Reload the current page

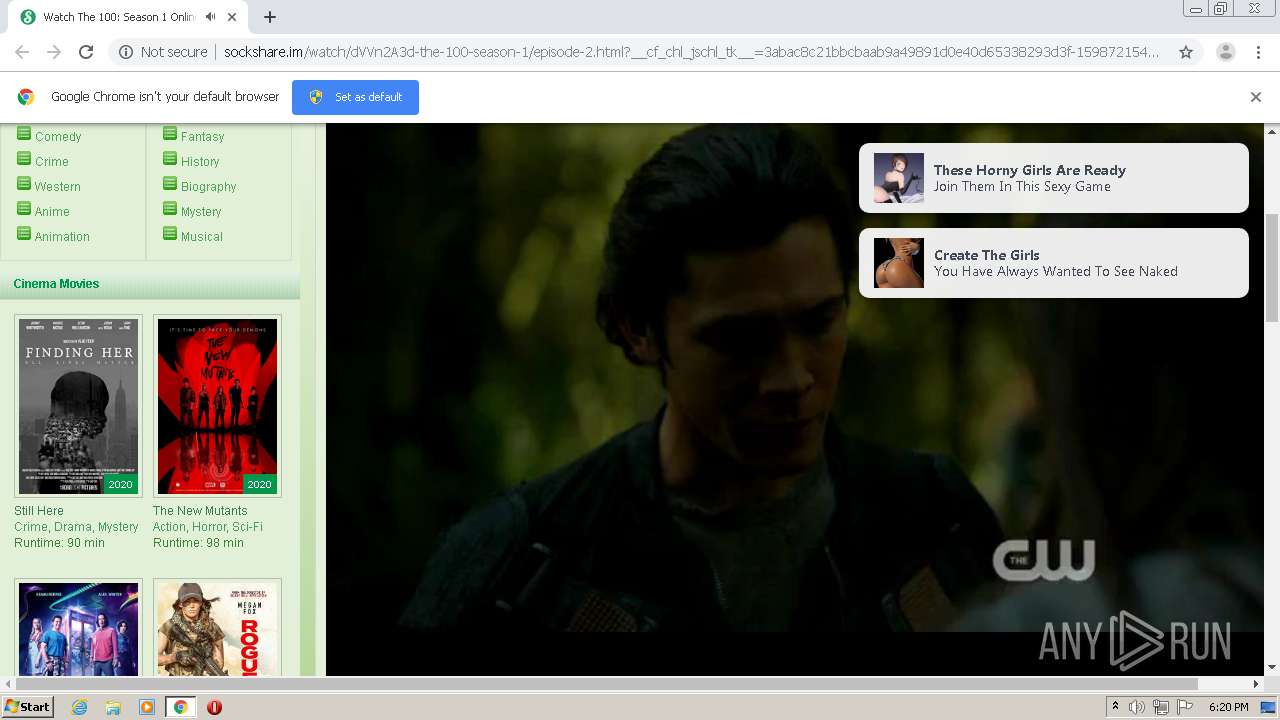coord(86,52)
